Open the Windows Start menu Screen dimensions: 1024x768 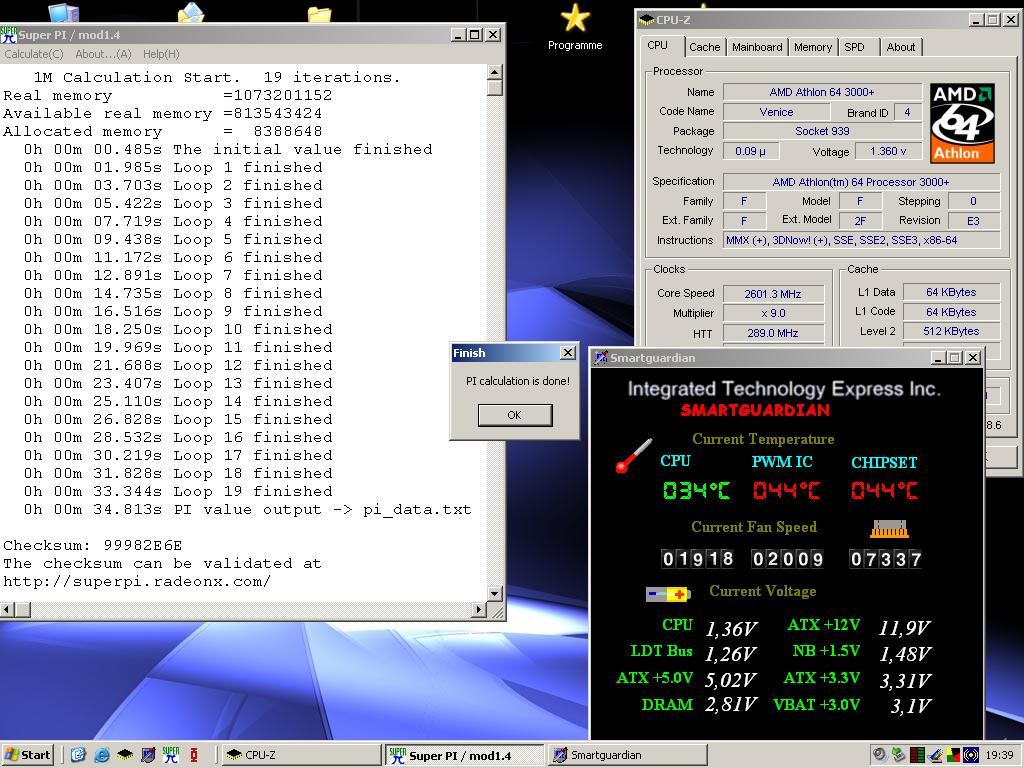pos(28,755)
